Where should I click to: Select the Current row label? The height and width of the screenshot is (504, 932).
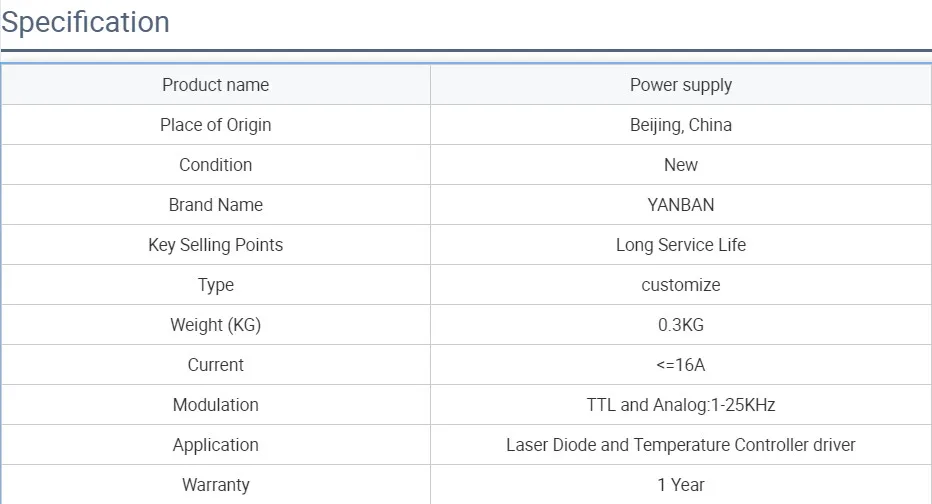click(x=216, y=364)
